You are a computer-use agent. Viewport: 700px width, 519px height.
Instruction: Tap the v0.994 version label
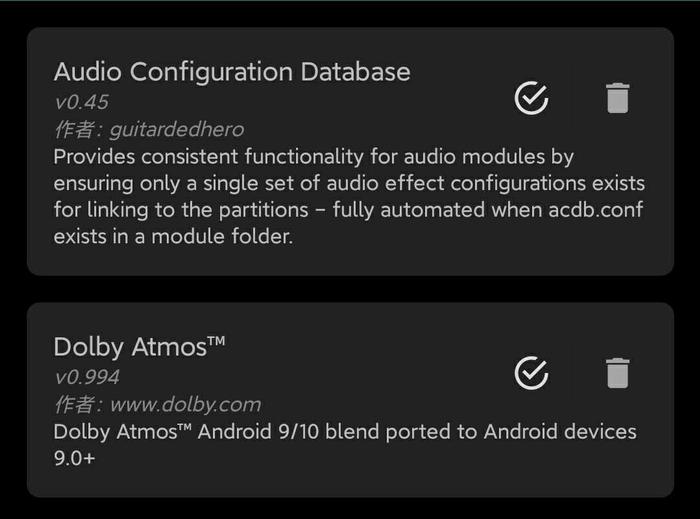pos(87,377)
